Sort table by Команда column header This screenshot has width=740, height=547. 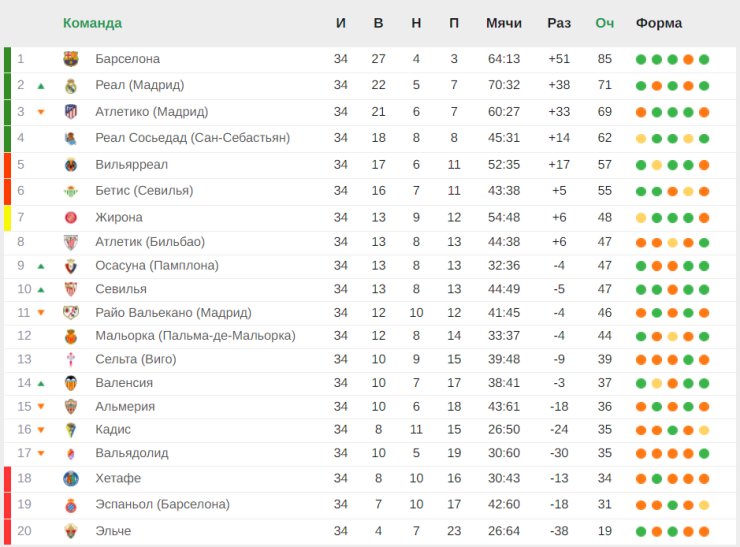pos(92,23)
